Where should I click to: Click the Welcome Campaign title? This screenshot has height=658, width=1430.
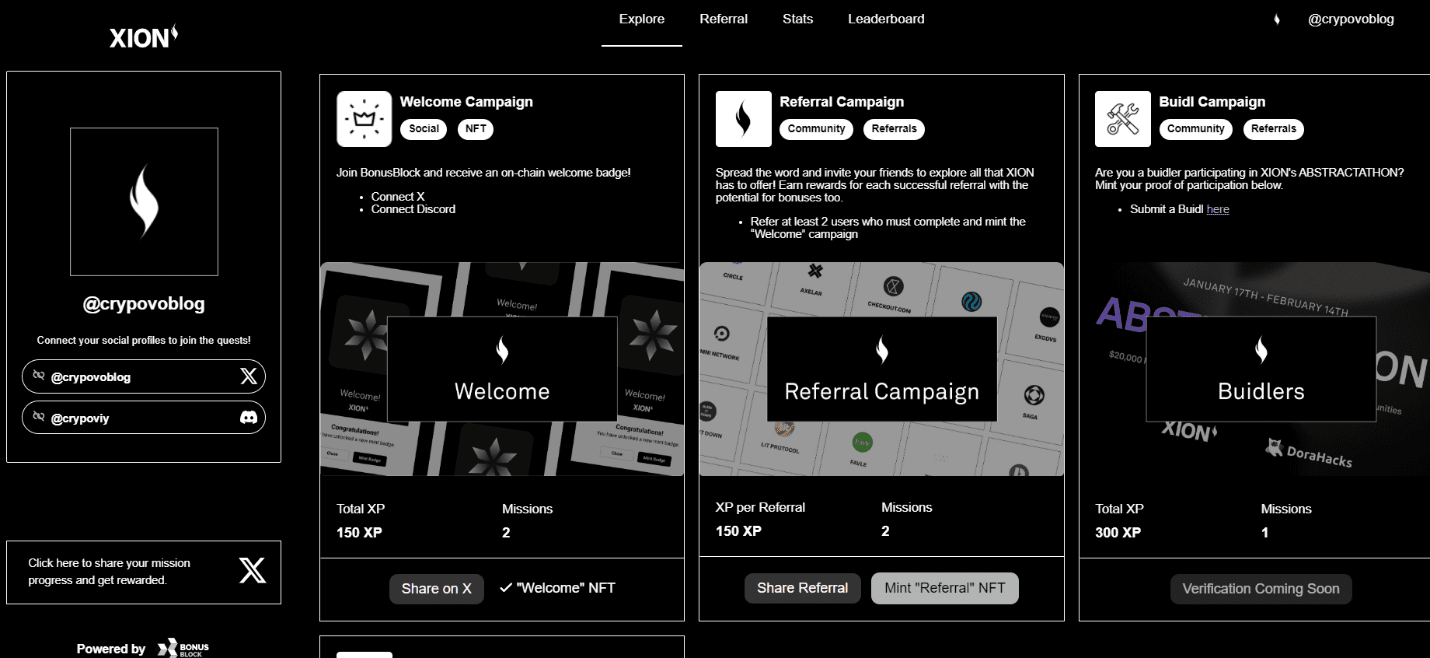coord(466,102)
